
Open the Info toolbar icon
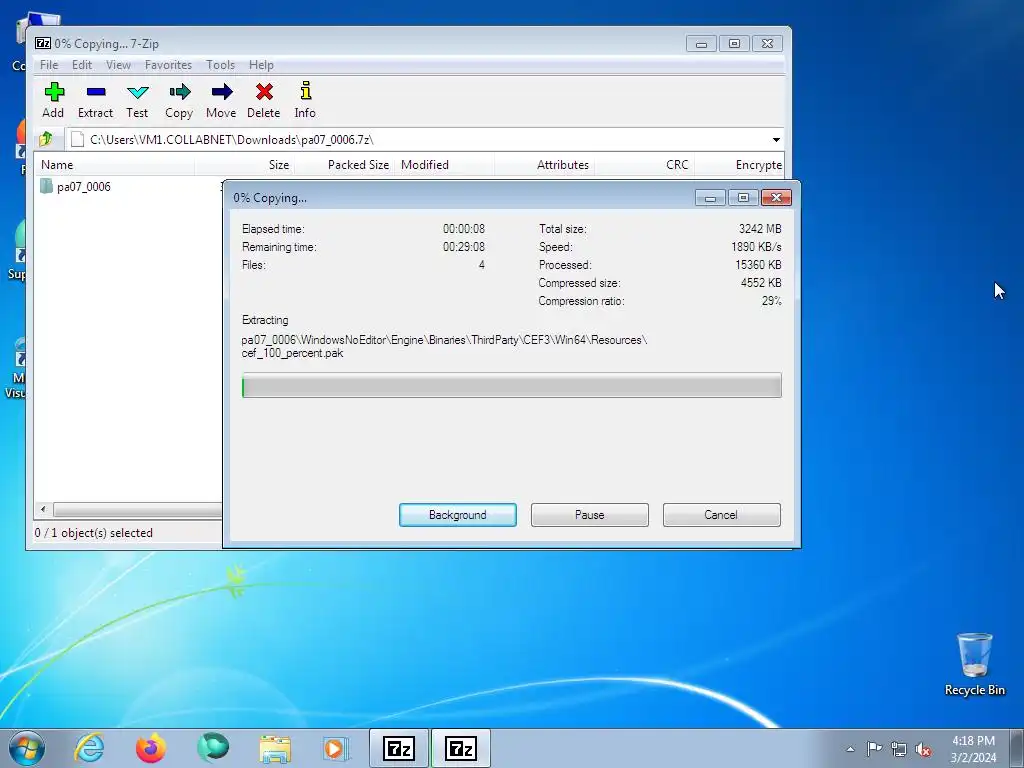(305, 91)
